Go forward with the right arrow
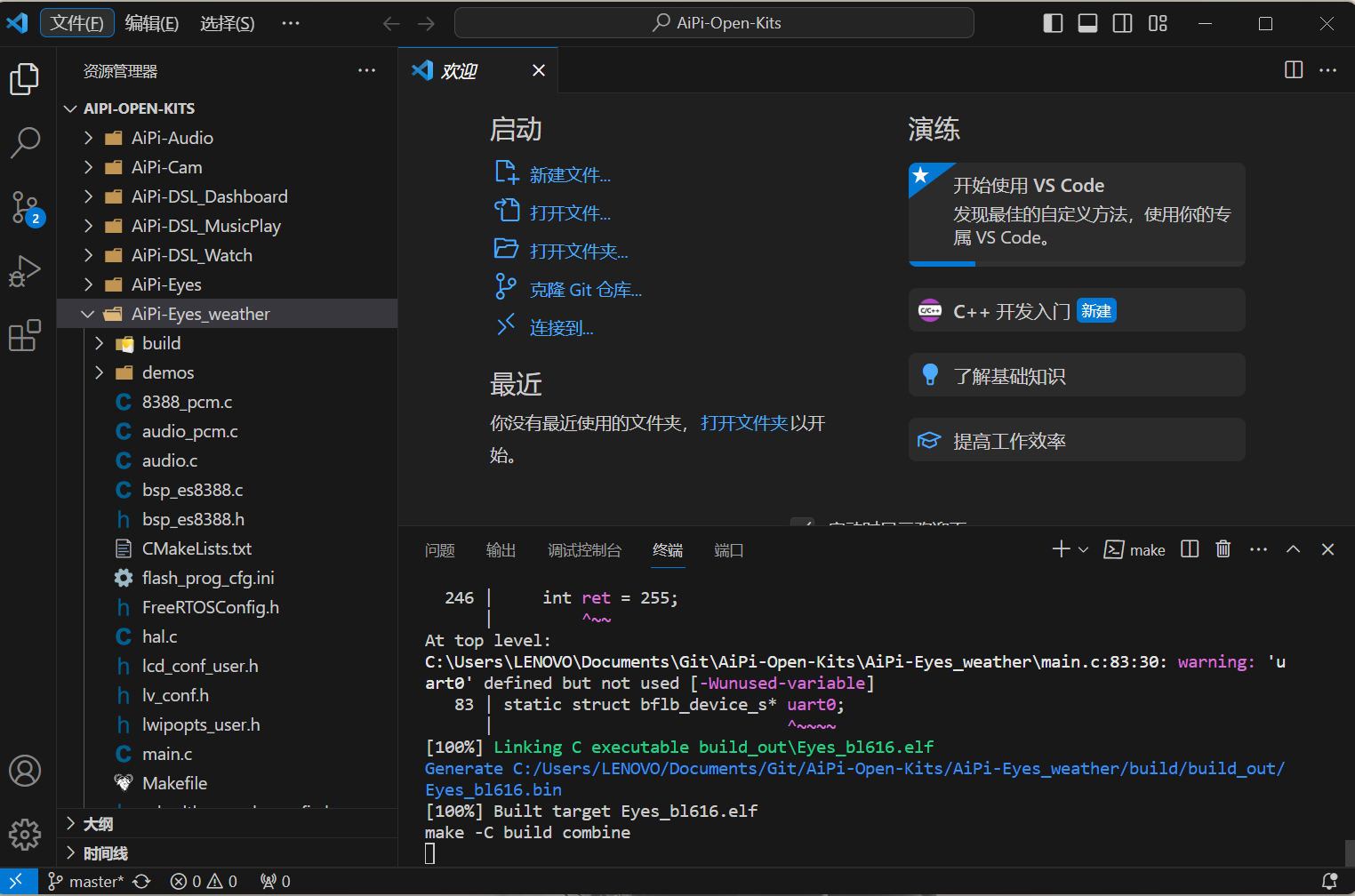This screenshot has width=1355, height=896. [427, 23]
